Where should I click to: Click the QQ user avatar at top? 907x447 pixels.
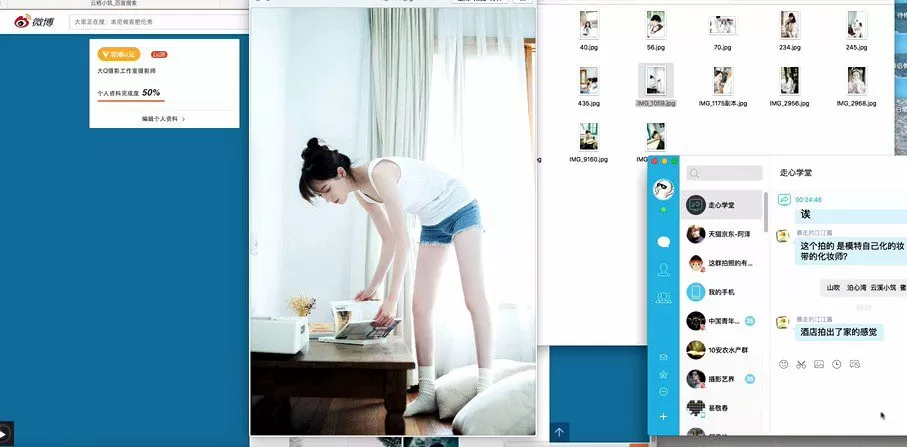pos(662,188)
